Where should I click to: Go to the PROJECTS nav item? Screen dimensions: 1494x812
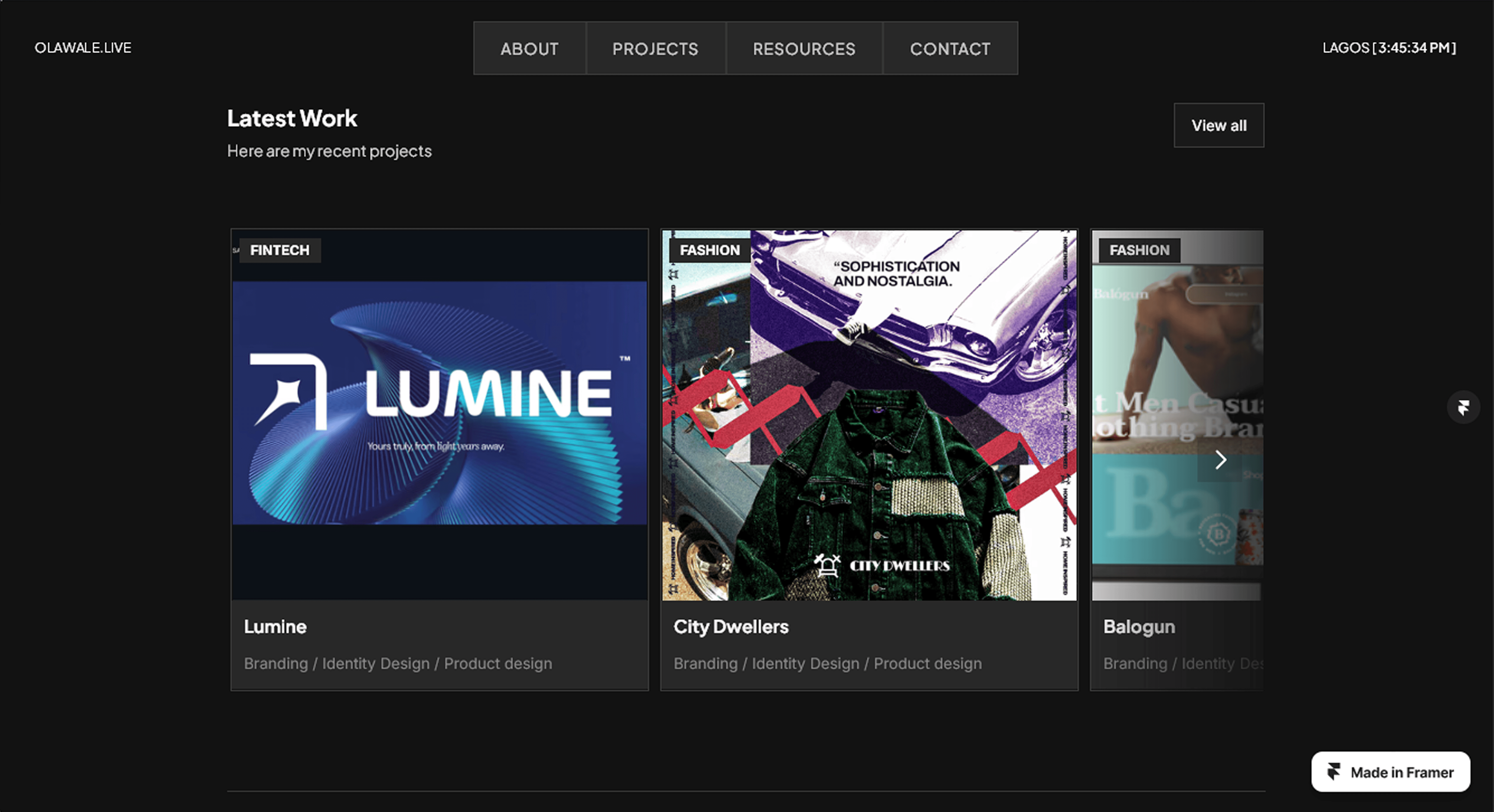click(655, 49)
